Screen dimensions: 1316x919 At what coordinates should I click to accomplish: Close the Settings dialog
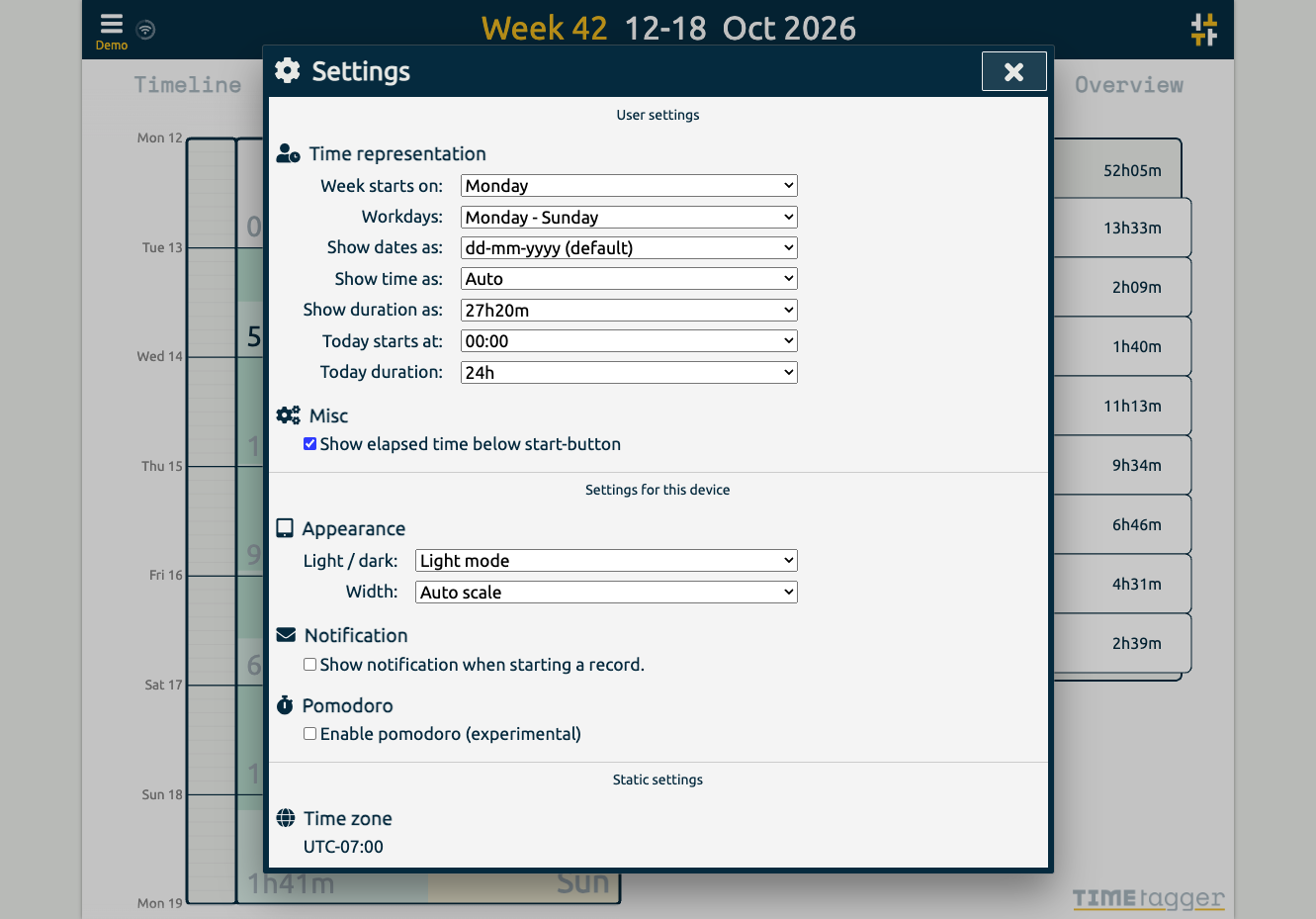pos(1013,71)
